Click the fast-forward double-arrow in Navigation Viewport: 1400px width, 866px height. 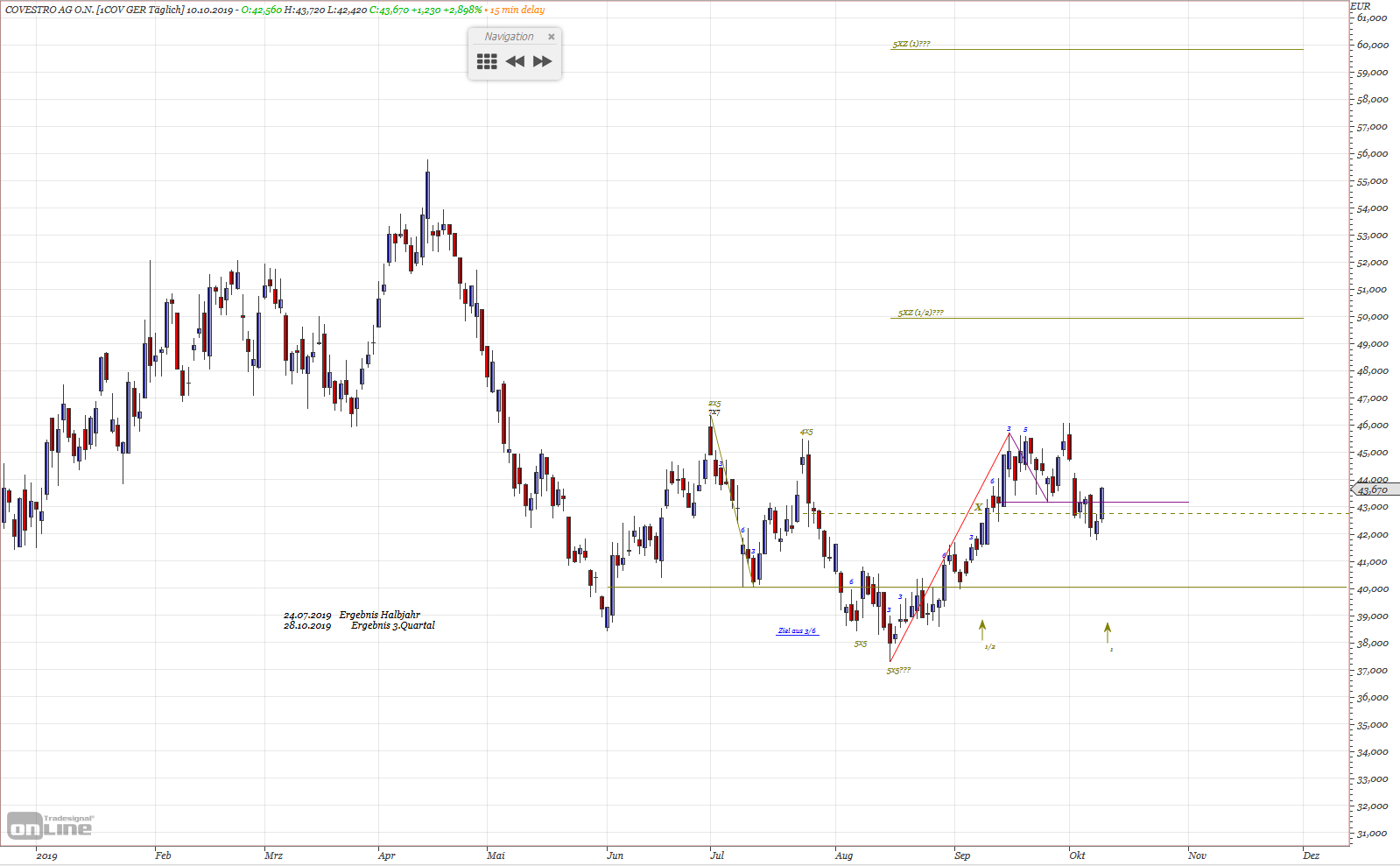click(x=543, y=61)
